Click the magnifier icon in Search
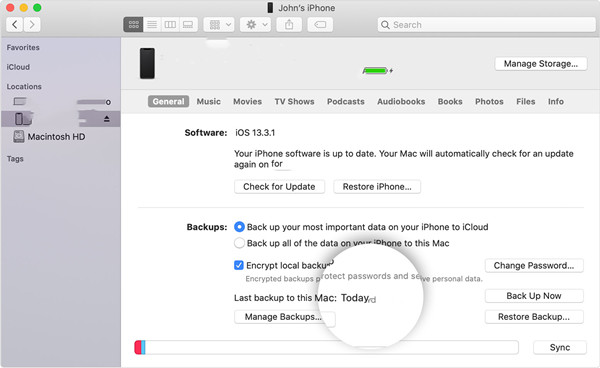 pyautogui.click(x=385, y=25)
